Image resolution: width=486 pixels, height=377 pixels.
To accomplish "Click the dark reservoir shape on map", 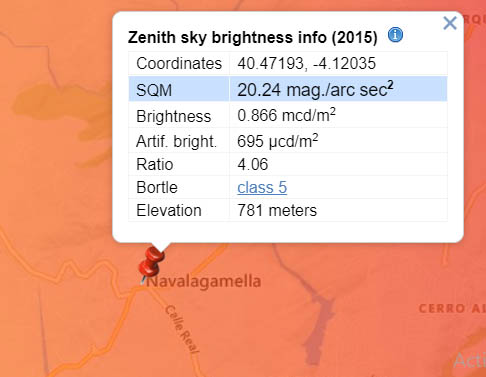I will (317, 328).
